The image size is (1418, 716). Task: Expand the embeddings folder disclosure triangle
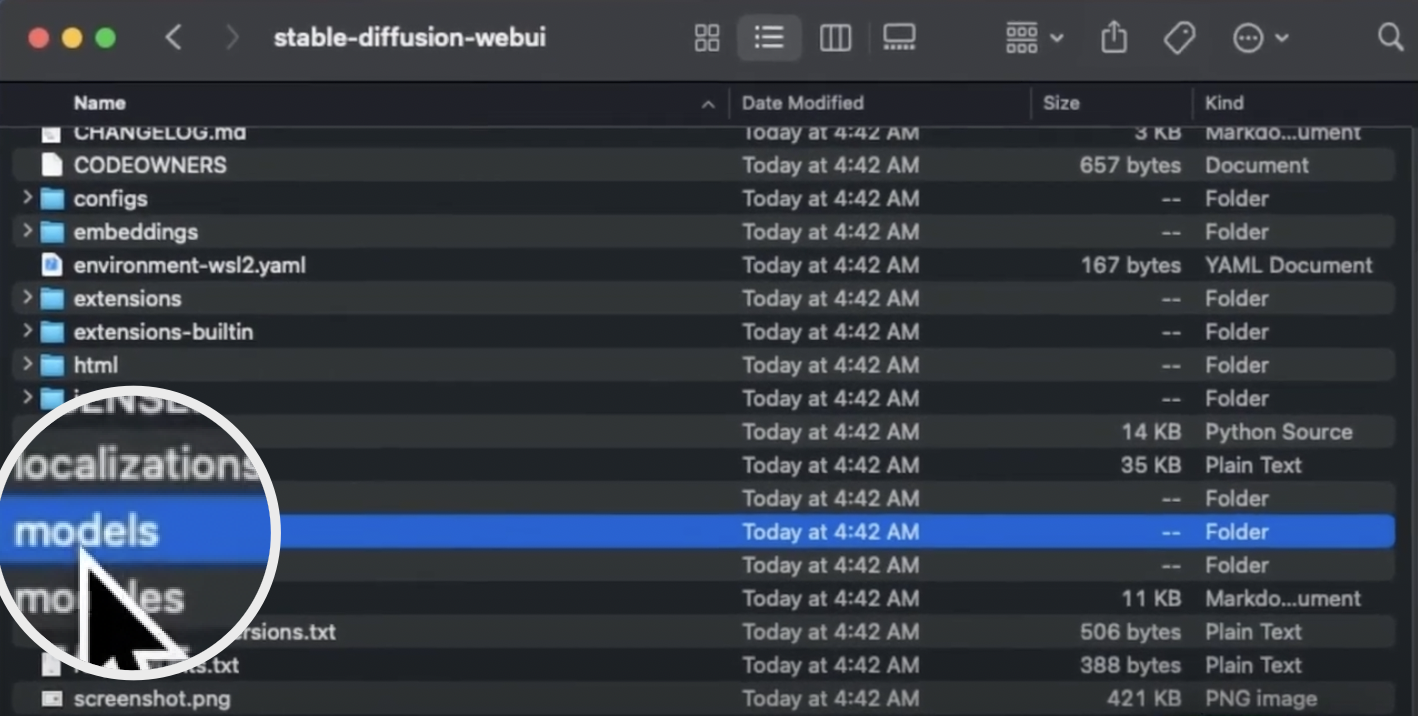27,231
